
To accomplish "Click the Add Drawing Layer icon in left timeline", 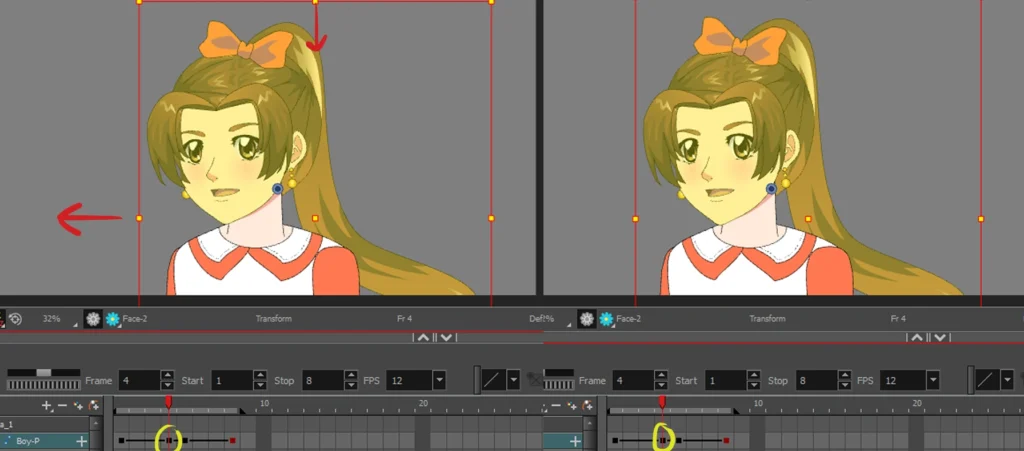I will (x=78, y=405).
